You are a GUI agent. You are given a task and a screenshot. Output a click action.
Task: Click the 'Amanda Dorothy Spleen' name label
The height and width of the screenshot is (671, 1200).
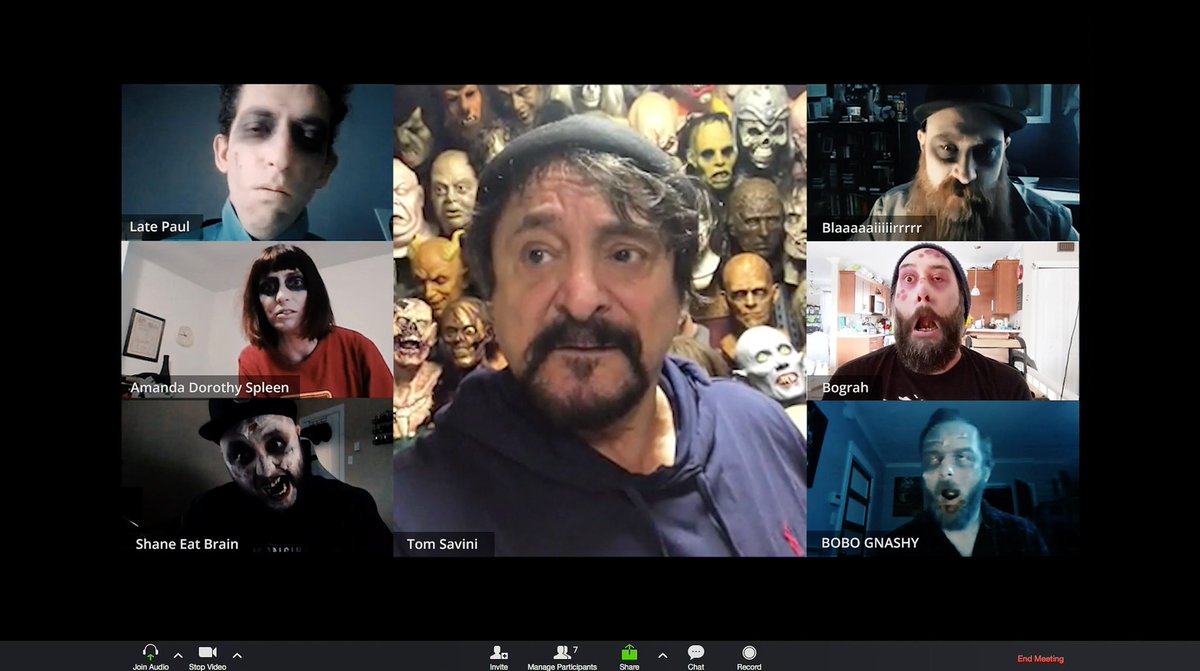point(209,387)
